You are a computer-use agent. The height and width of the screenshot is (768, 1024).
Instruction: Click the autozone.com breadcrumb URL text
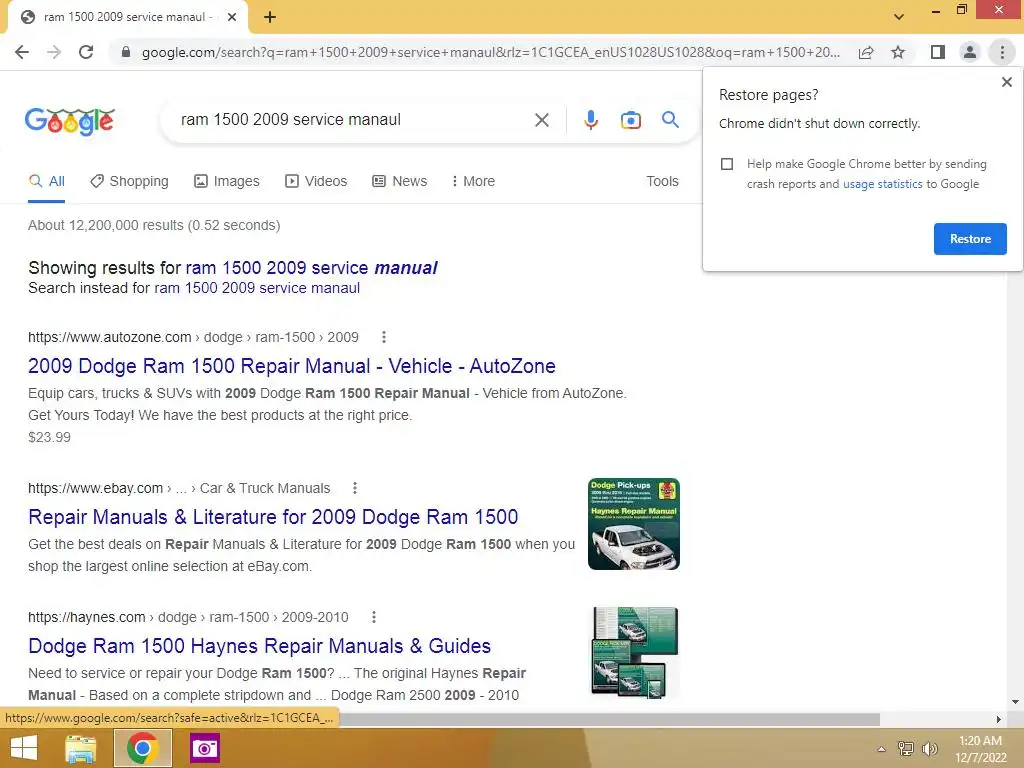(x=193, y=337)
